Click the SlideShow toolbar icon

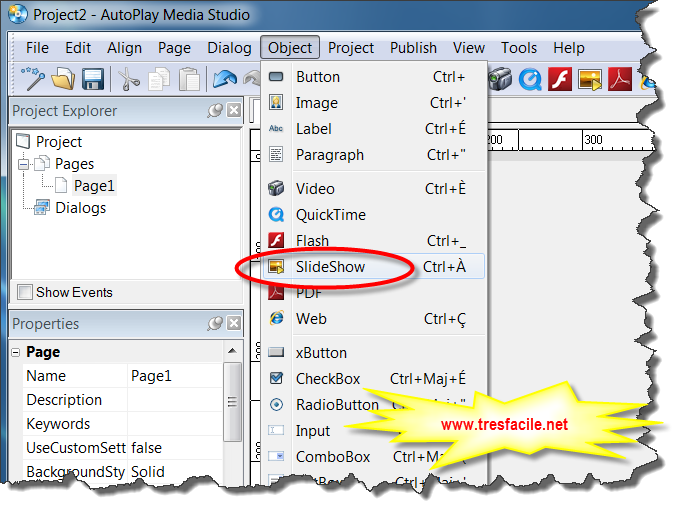pyautogui.click(x=590, y=79)
